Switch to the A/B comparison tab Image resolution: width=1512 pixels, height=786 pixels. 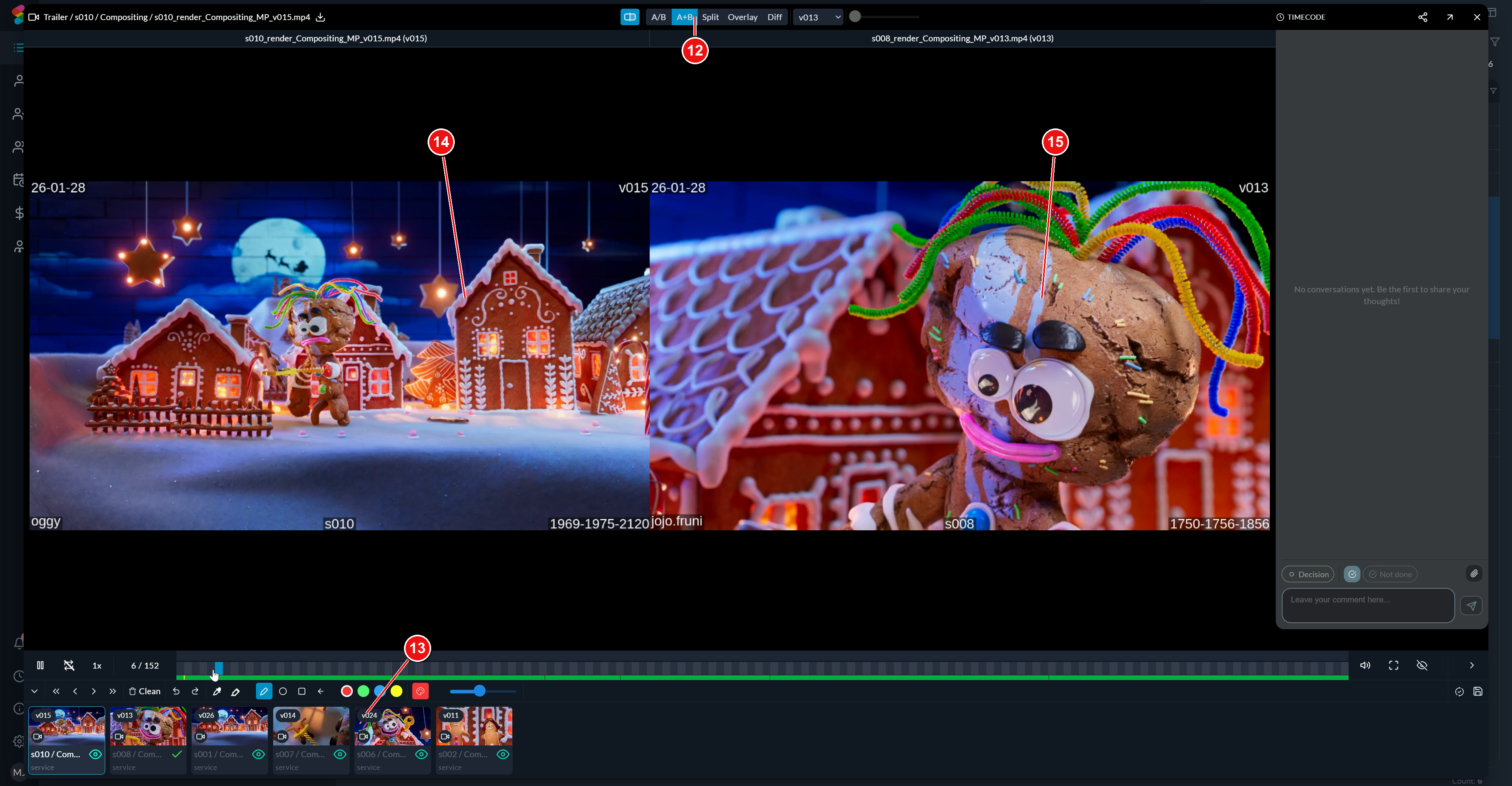click(x=659, y=17)
